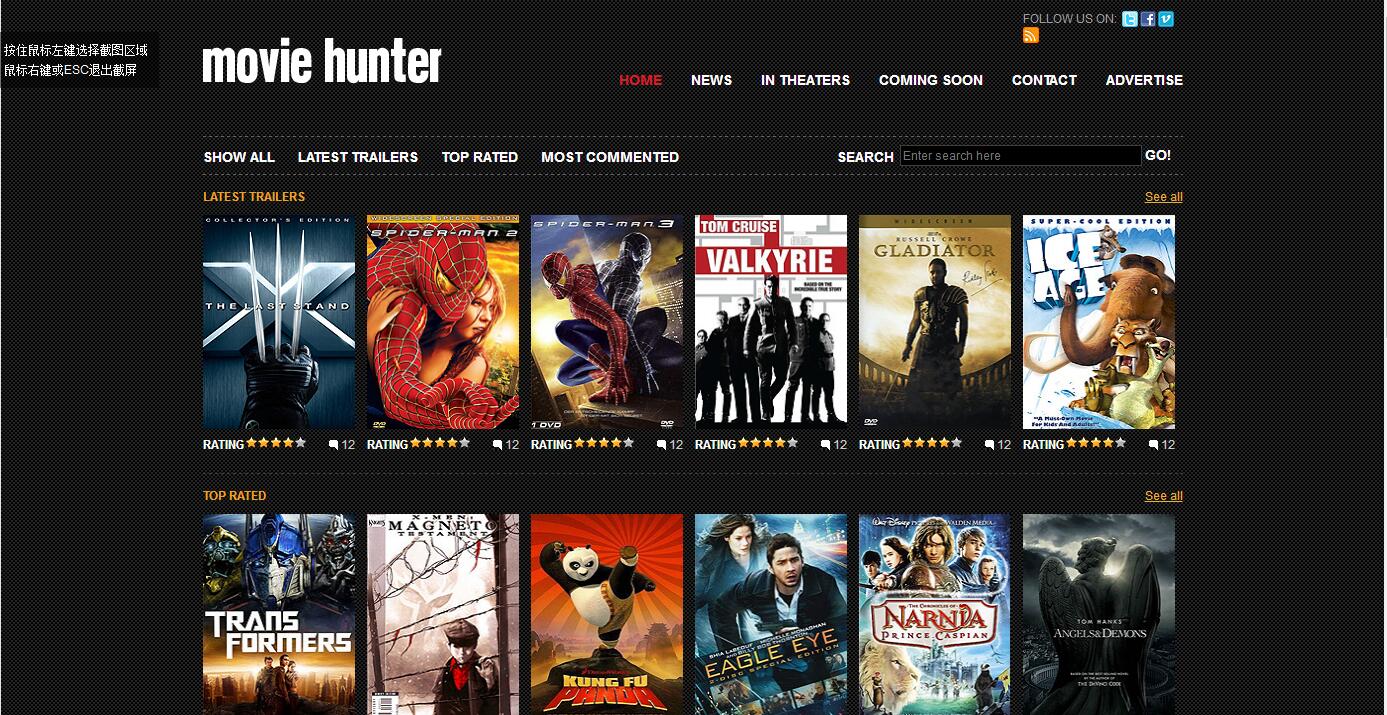Open the Facebook follow icon
The width and height of the screenshot is (1387, 715).
pyautogui.click(x=1148, y=19)
